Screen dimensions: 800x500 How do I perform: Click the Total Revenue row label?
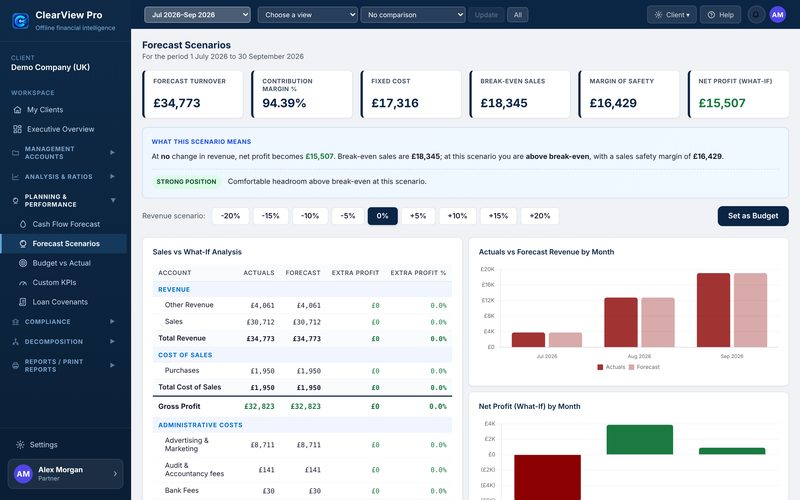click(x=182, y=338)
